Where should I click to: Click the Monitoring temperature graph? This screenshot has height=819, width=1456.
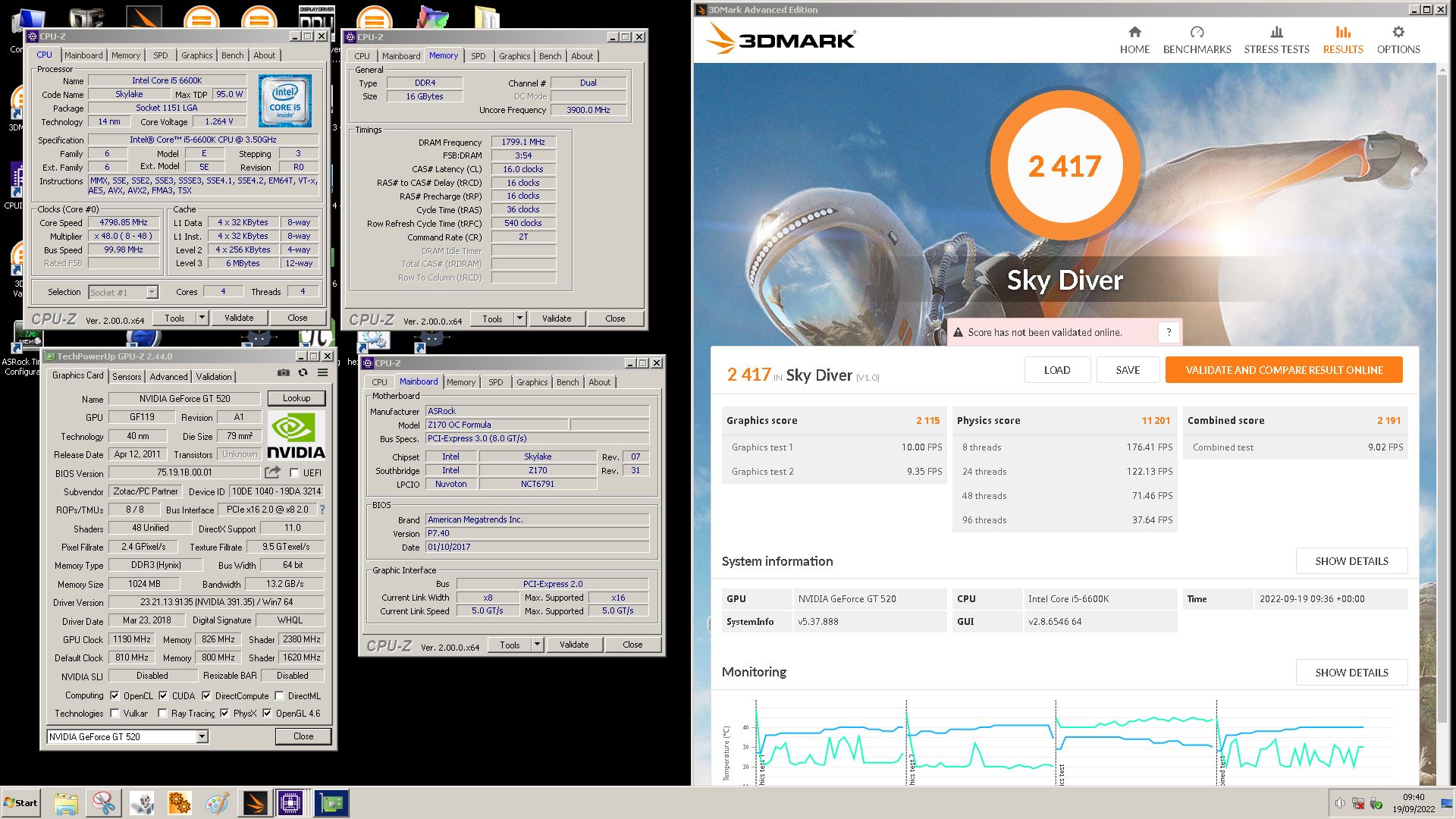point(1058,742)
